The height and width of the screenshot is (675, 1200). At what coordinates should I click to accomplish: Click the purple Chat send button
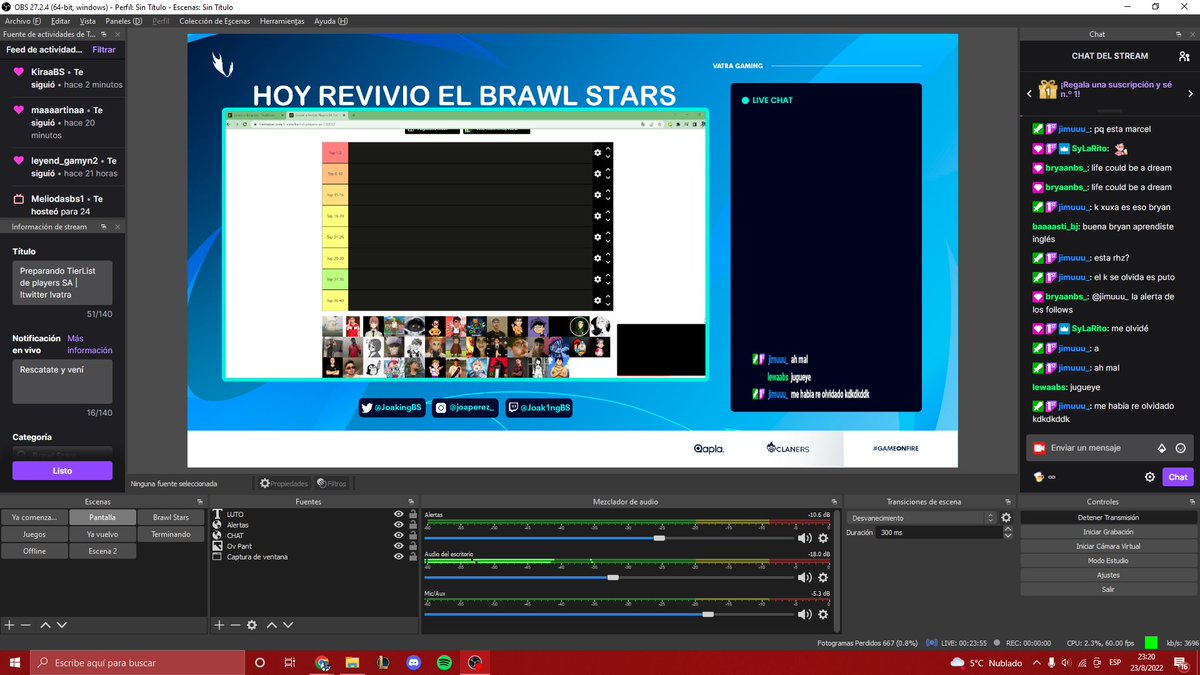pyautogui.click(x=1178, y=477)
